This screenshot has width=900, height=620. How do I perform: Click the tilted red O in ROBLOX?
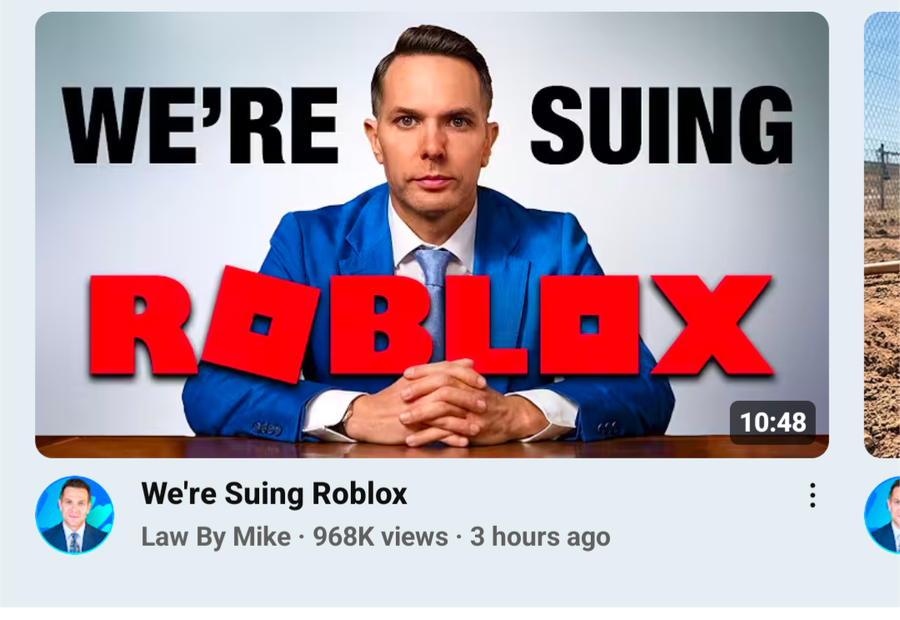261,324
